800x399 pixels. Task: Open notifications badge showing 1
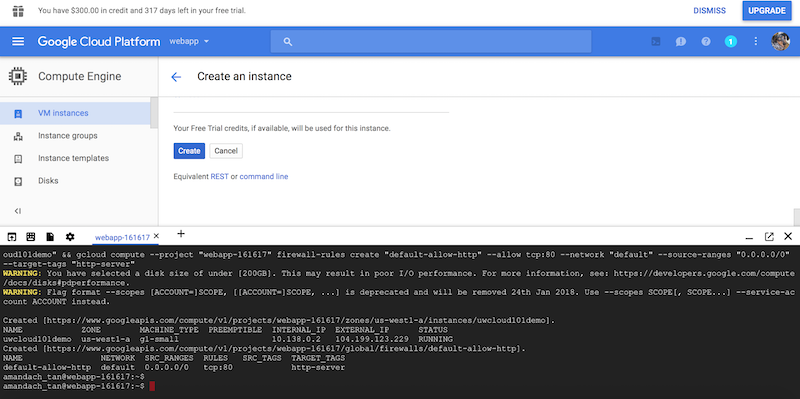coord(731,41)
